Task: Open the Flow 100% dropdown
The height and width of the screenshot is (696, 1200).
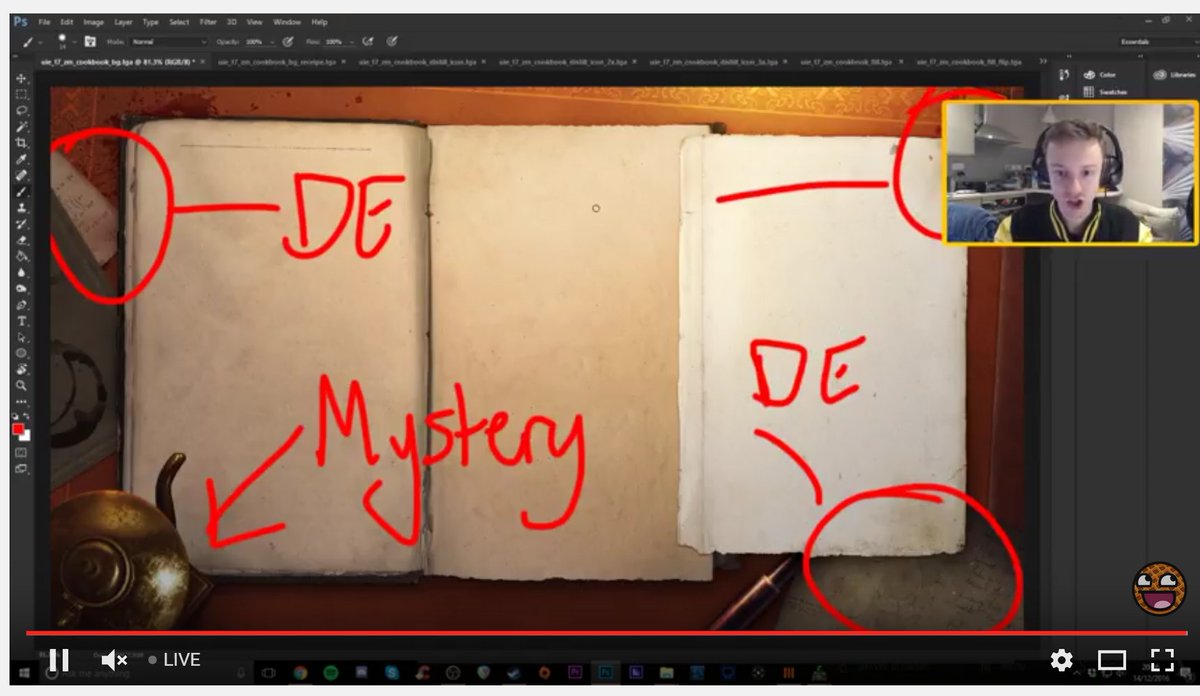Action: click(x=337, y=42)
